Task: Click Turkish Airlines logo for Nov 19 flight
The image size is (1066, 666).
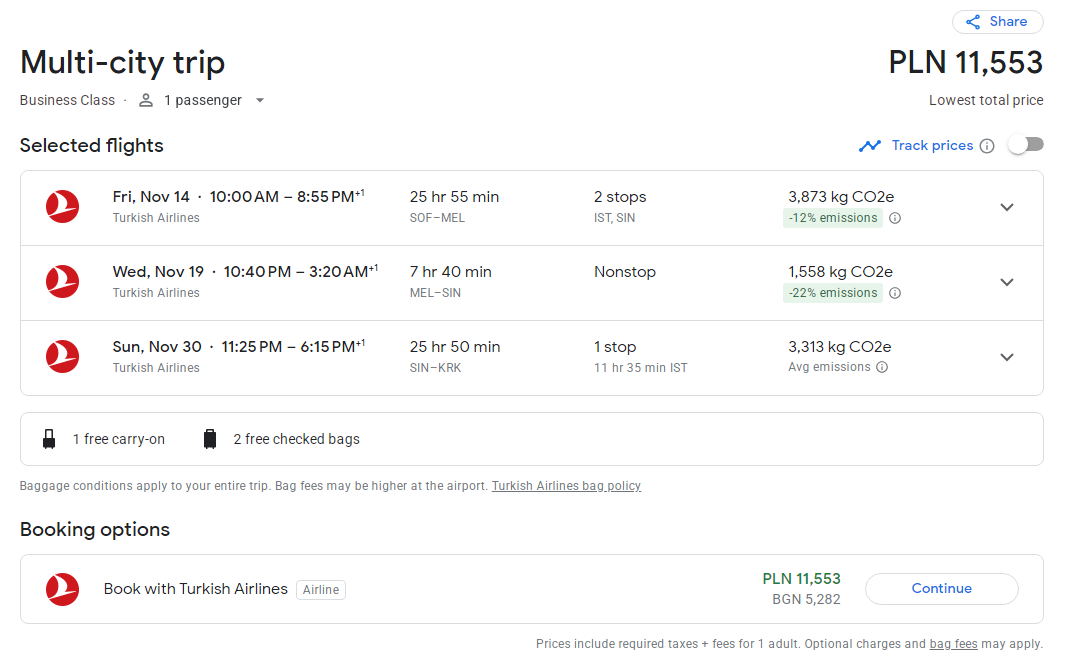Action: tap(63, 281)
